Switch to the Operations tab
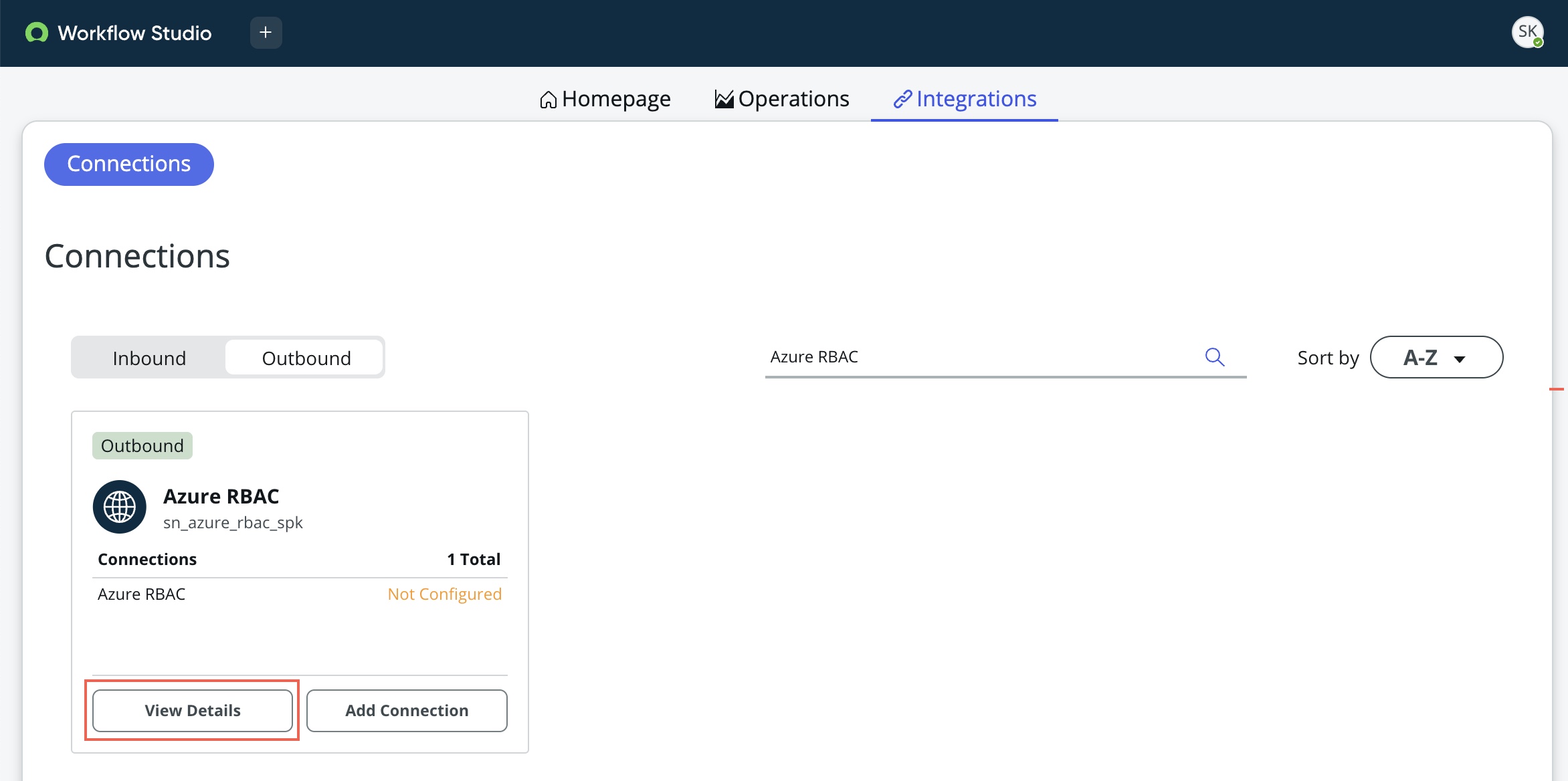This screenshot has height=781, width=1568. (x=782, y=99)
